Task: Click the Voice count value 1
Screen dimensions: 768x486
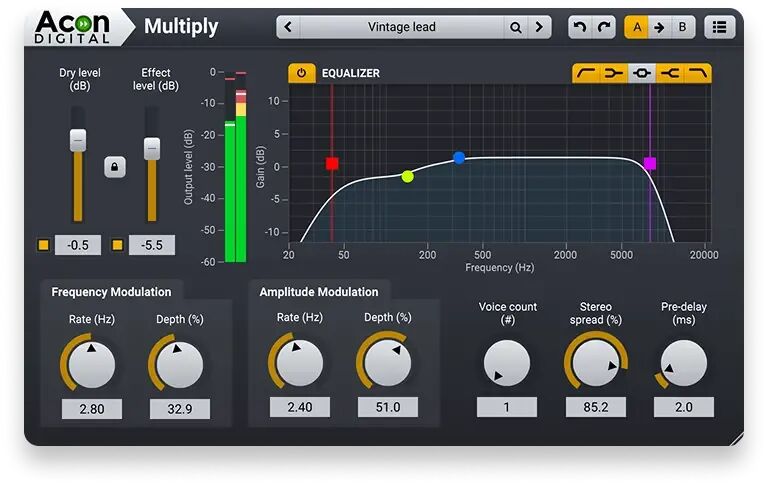Action: point(507,407)
